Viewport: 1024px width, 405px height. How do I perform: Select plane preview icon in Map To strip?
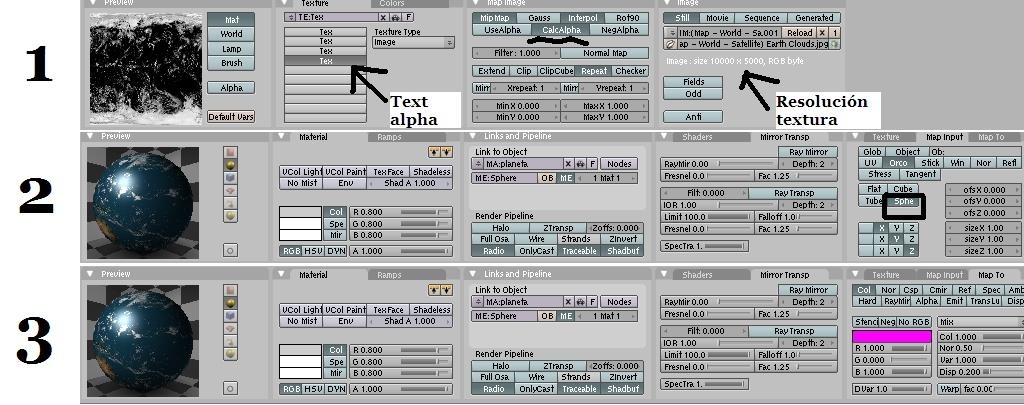(x=231, y=290)
